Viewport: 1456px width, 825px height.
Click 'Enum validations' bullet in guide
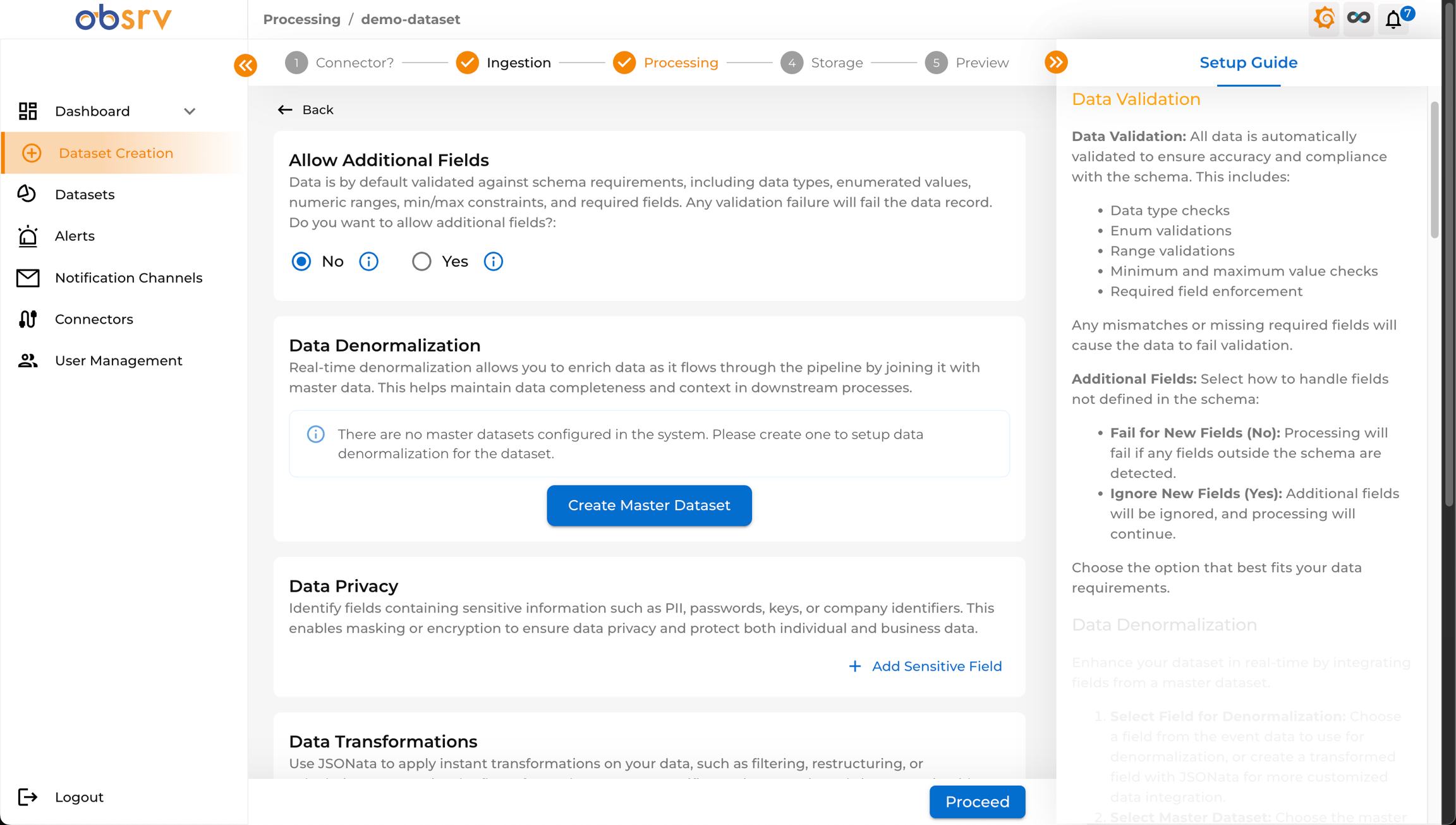(1170, 231)
